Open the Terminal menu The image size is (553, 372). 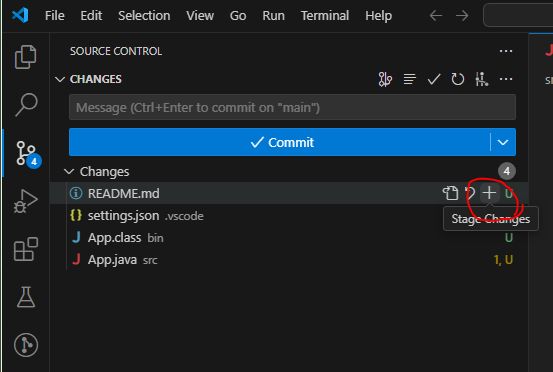tap(325, 16)
